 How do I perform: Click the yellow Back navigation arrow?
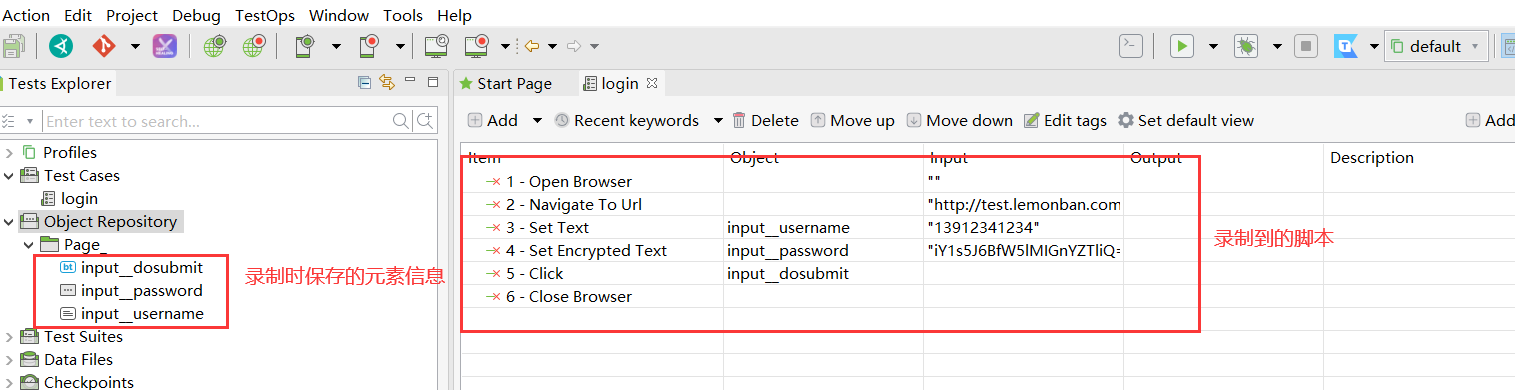[x=532, y=46]
